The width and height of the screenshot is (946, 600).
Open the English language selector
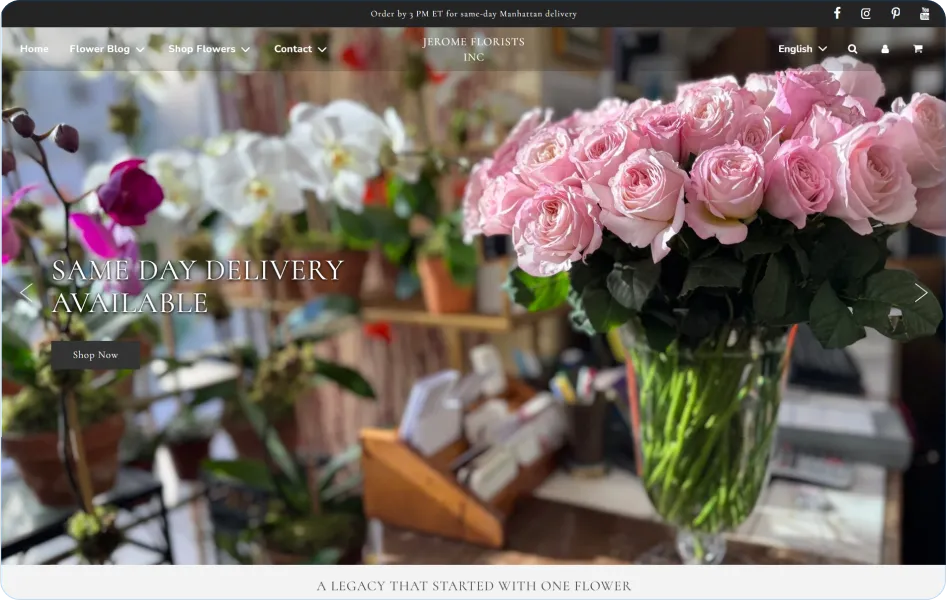coord(802,49)
